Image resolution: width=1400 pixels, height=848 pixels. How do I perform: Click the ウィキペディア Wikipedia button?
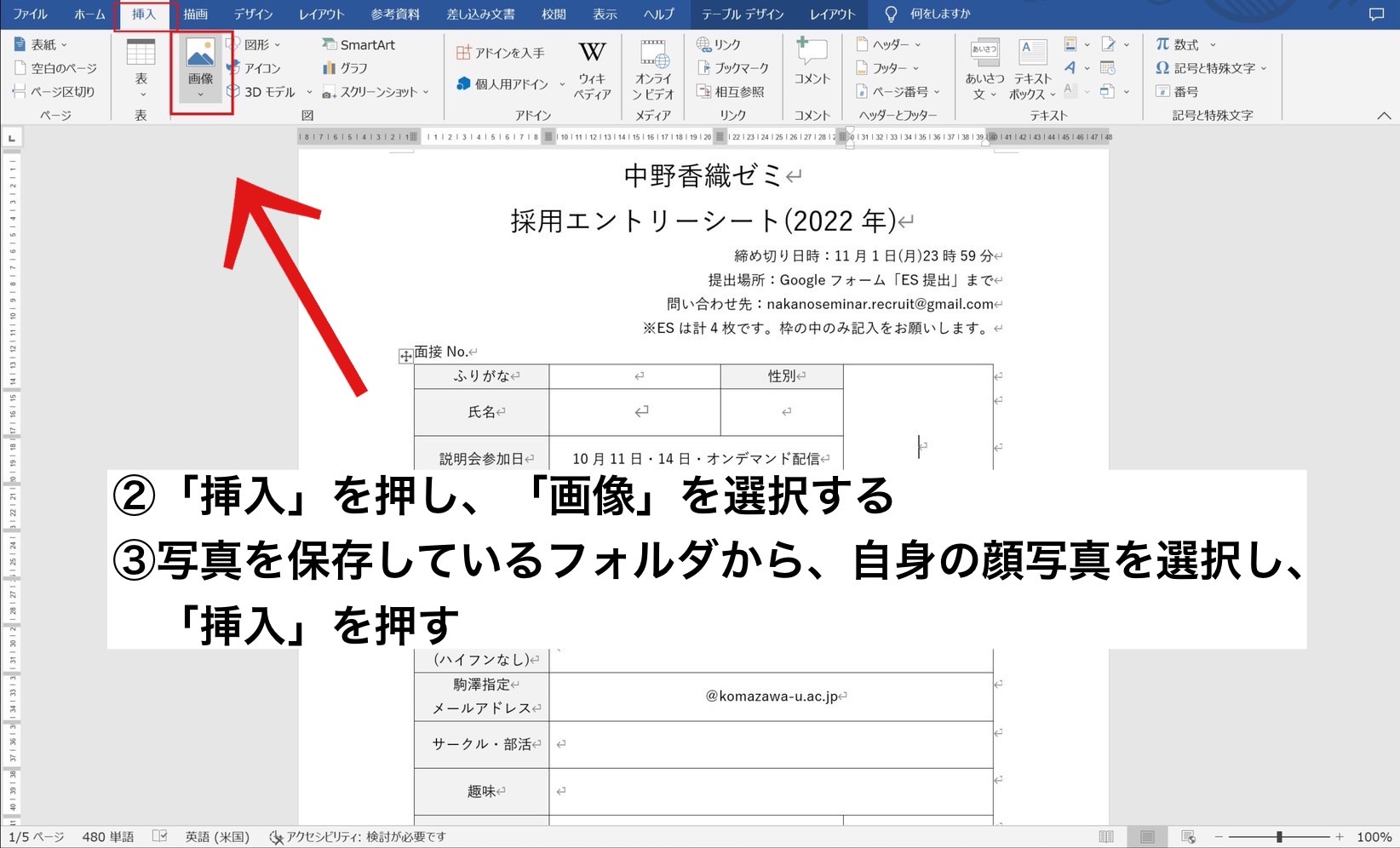[592, 71]
